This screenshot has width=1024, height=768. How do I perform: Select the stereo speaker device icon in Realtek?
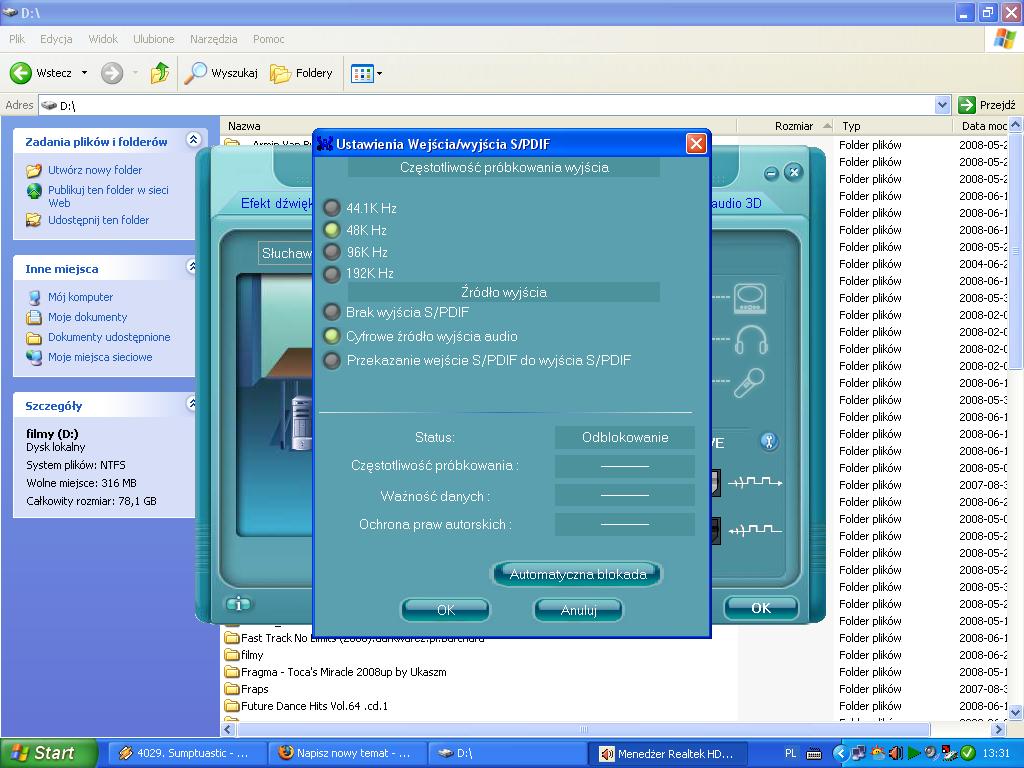point(749,298)
